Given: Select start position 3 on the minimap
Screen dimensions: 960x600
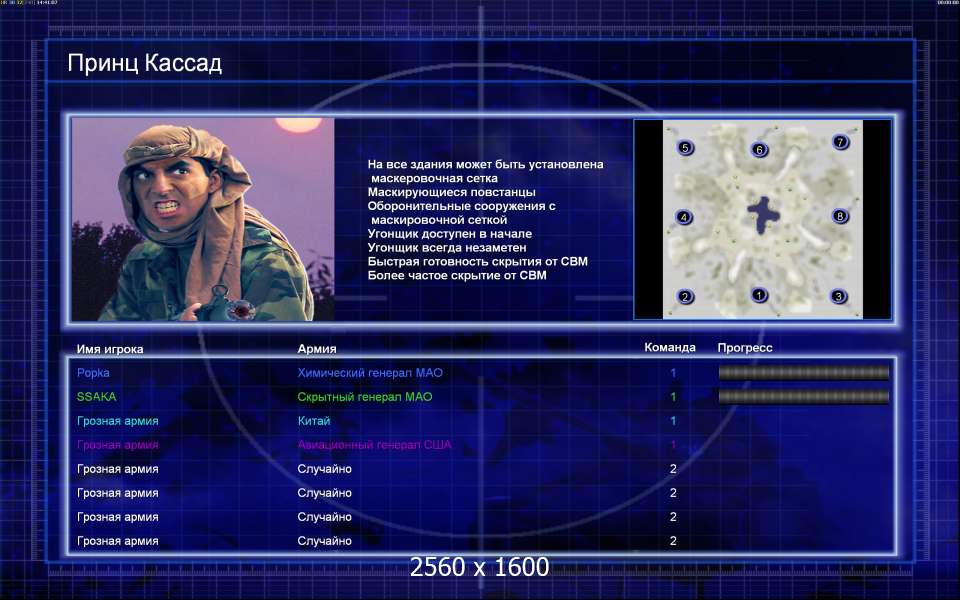Looking at the screenshot, I should [x=839, y=296].
